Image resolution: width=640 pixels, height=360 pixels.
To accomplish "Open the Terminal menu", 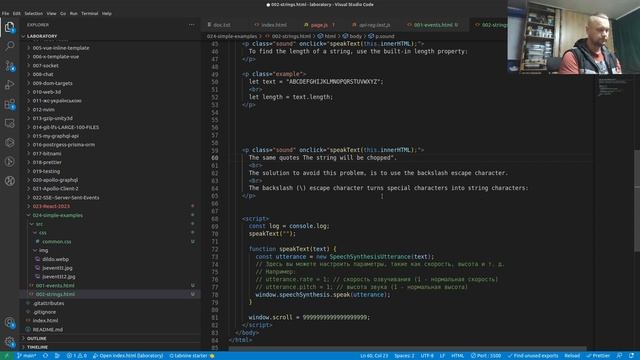I will pos(89,13).
